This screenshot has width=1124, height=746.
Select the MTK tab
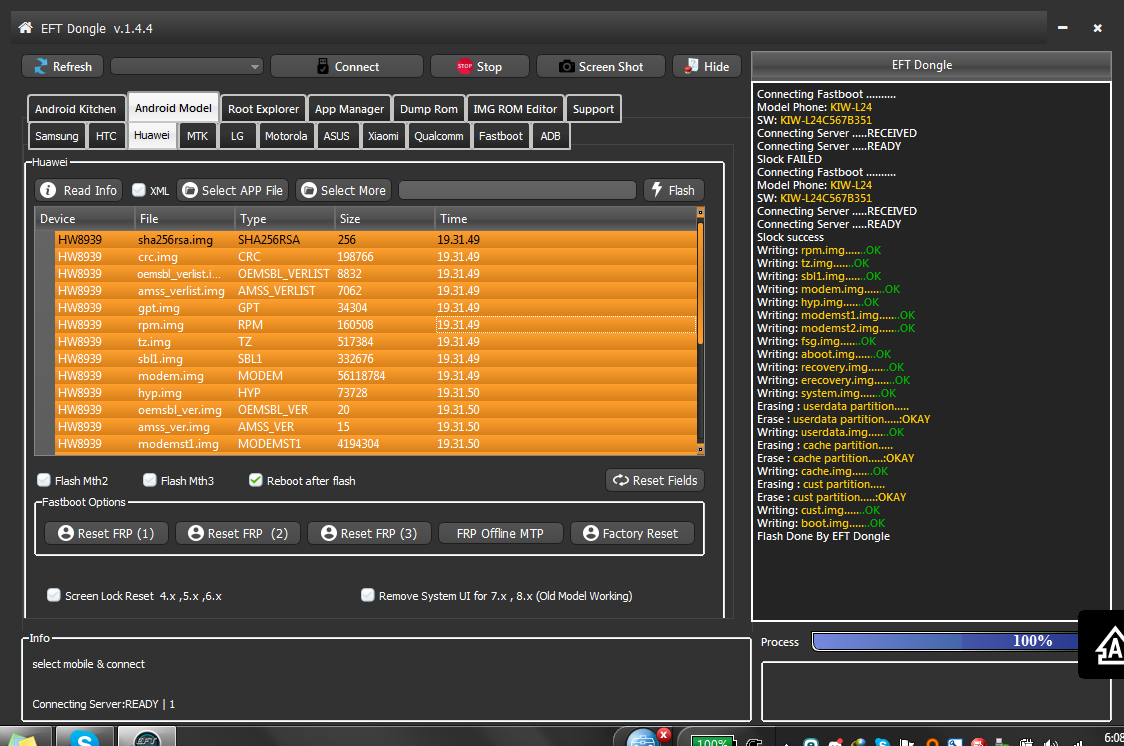[x=197, y=136]
